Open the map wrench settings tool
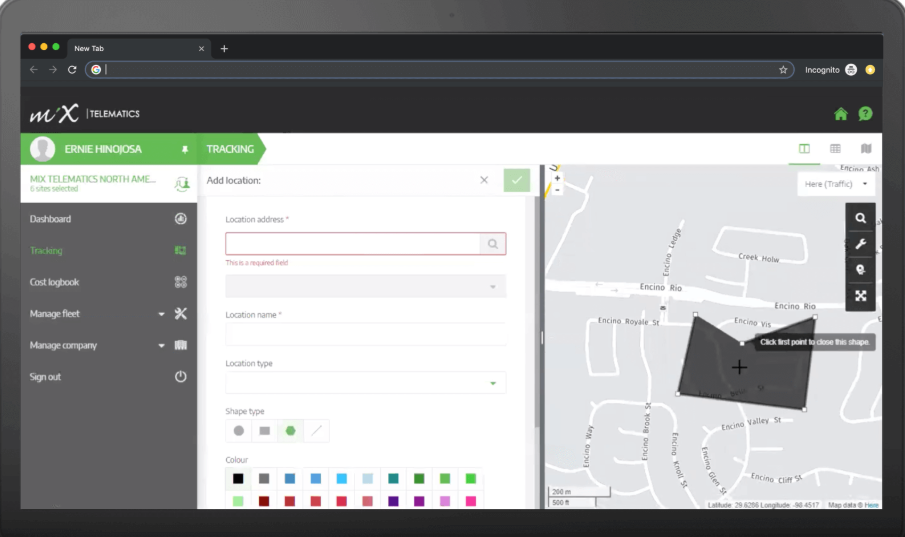Image resolution: width=905 pixels, height=537 pixels. coord(861,244)
